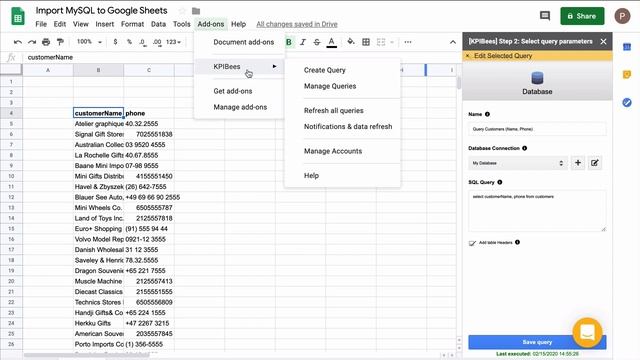Open Tasks in side panel
Image resolution: width=640 pixels, height=360 pixels.
tap(627, 102)
